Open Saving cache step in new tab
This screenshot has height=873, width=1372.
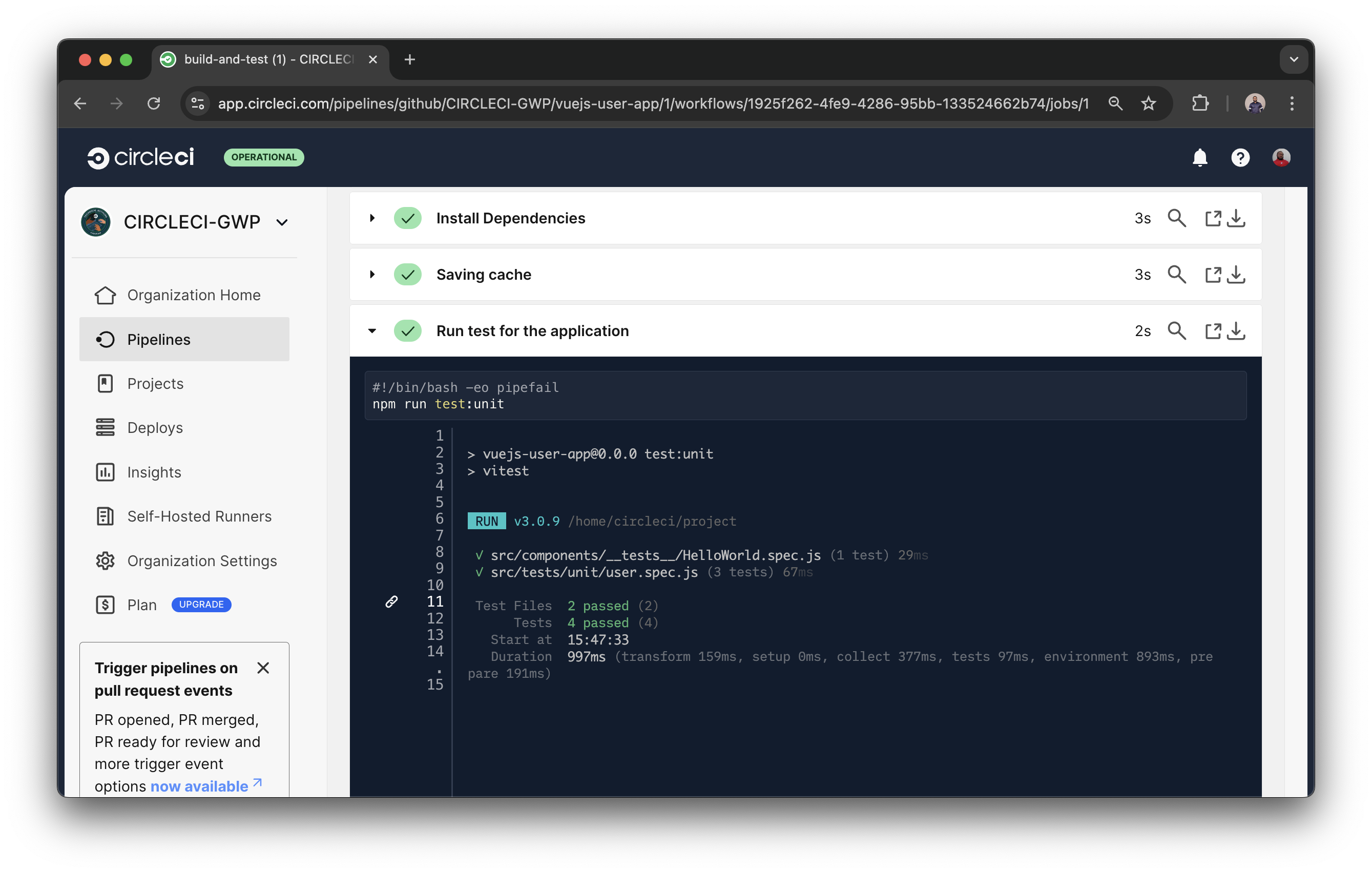point(1213,274)
